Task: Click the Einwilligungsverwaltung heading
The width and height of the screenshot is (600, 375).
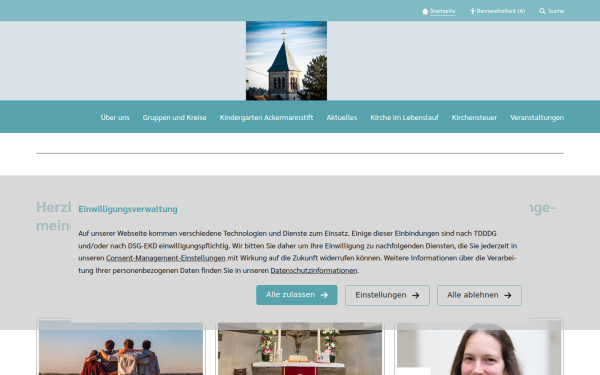Action: 128,209
